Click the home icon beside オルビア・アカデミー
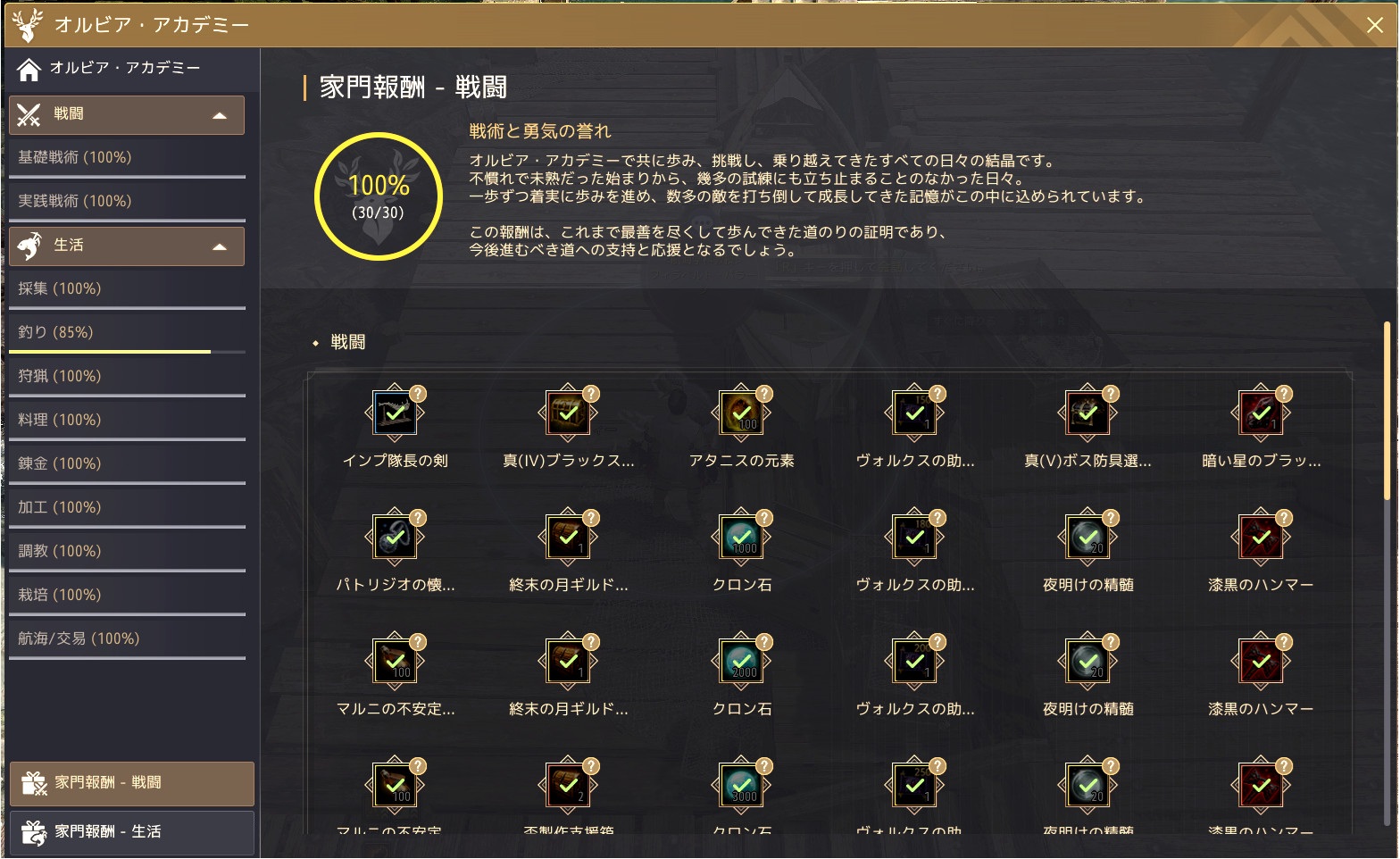This screenshot has width=1400, height=859. tap(29, 69)
